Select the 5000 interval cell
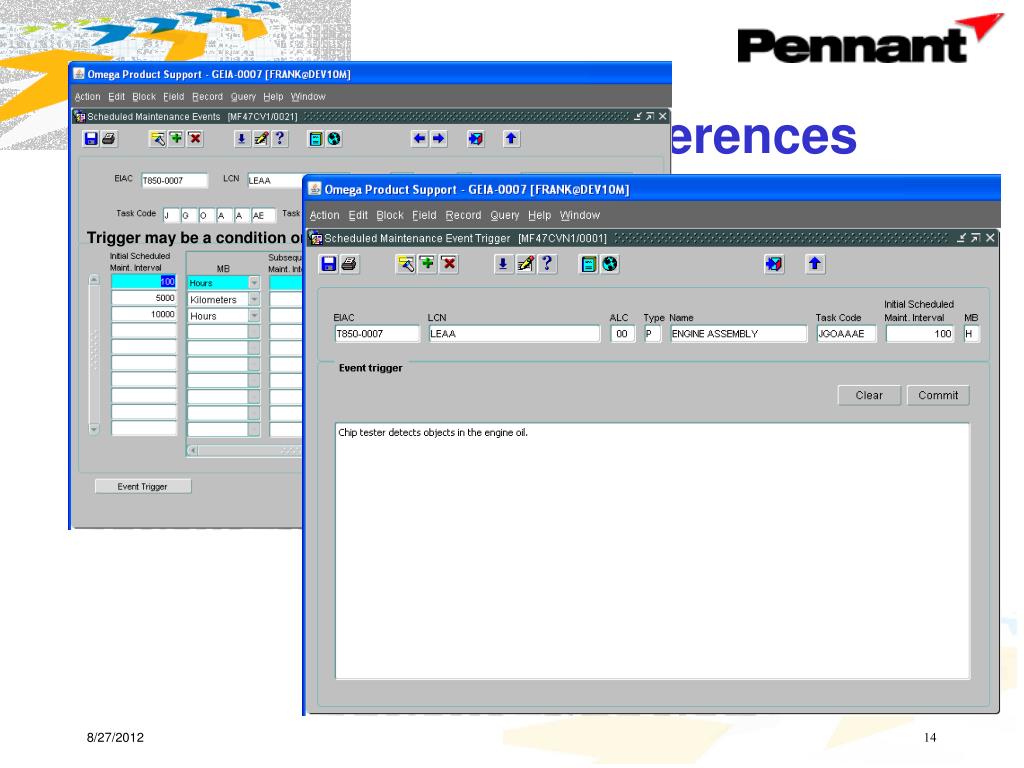Screen dimensions: 1024x768 click(144, 298)
